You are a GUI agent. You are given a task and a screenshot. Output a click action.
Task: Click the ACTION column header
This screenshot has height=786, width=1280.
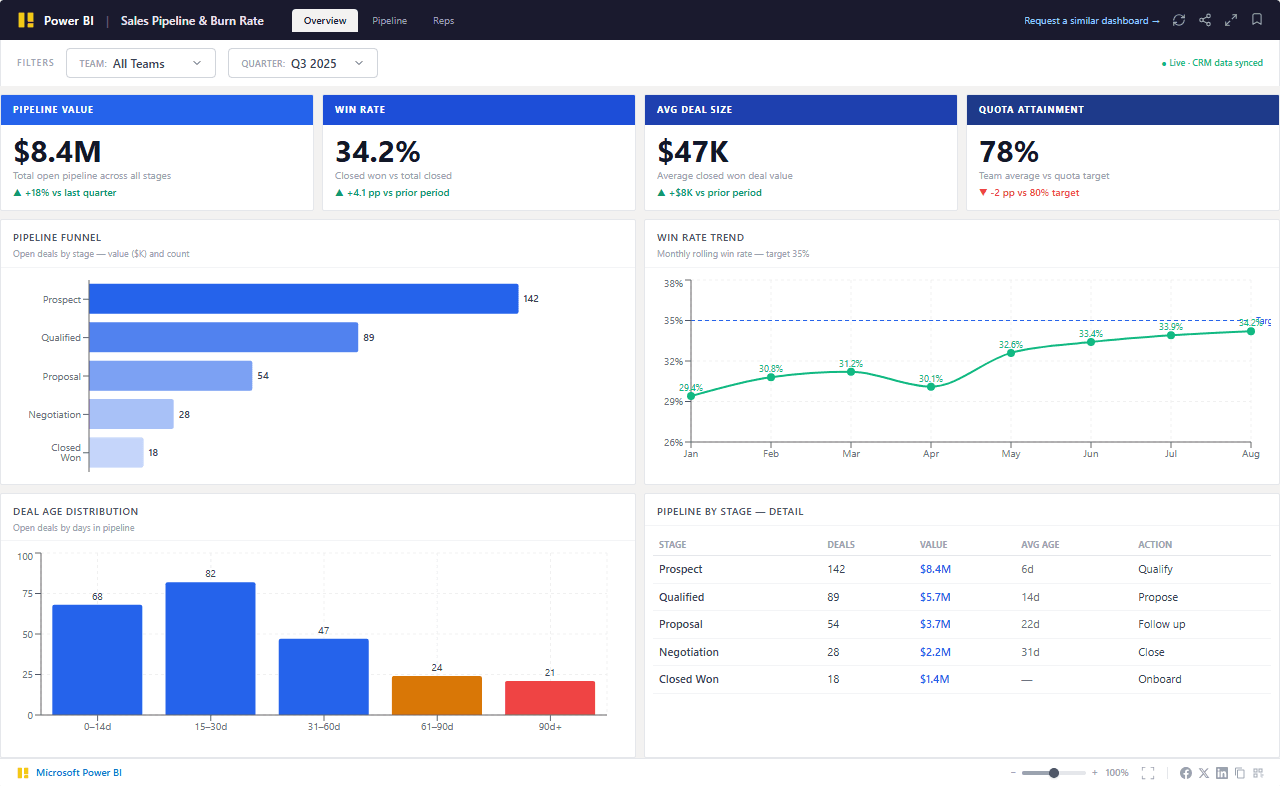1155,545
